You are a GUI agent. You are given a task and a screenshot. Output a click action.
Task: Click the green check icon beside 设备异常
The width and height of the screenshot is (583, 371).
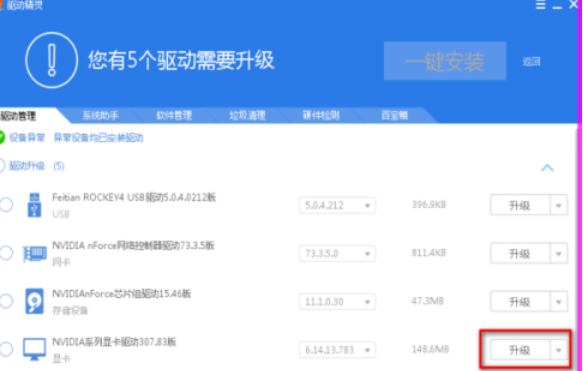[2, 138]
